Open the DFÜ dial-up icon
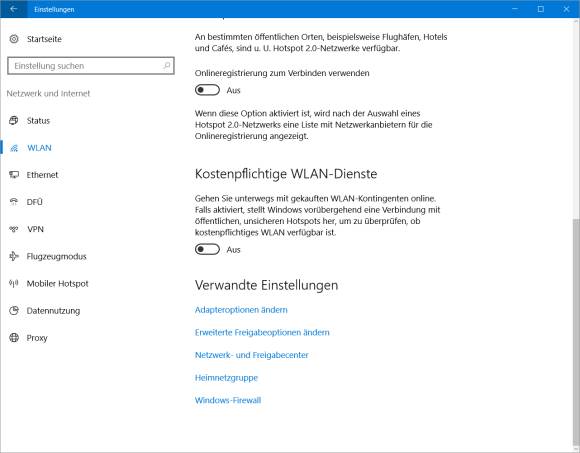This screenshot has width=580, height=453. tap(14, 202)
